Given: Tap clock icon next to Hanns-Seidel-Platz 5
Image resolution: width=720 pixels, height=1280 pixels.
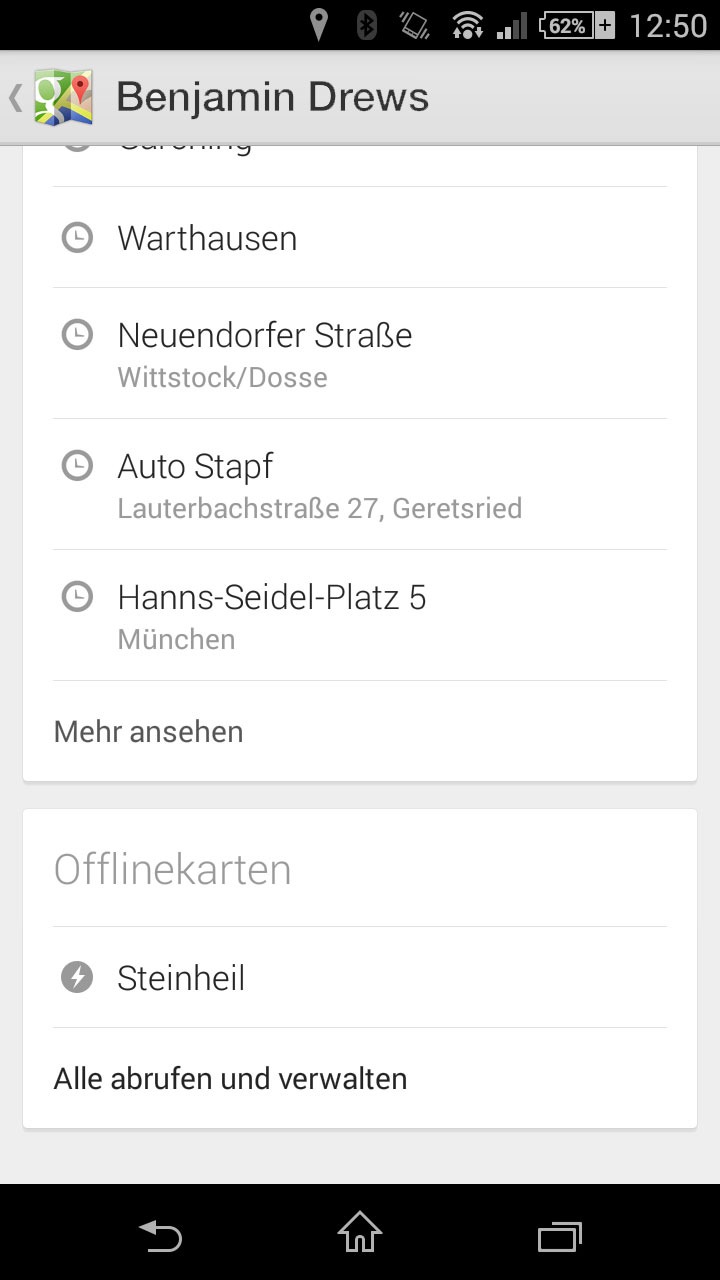Looking at the screenshot, I should click(77, 597).
